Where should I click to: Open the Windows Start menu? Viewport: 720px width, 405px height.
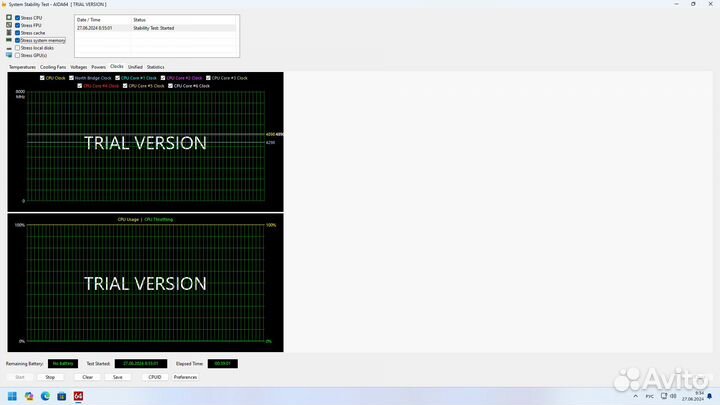(x=12, y=396)
